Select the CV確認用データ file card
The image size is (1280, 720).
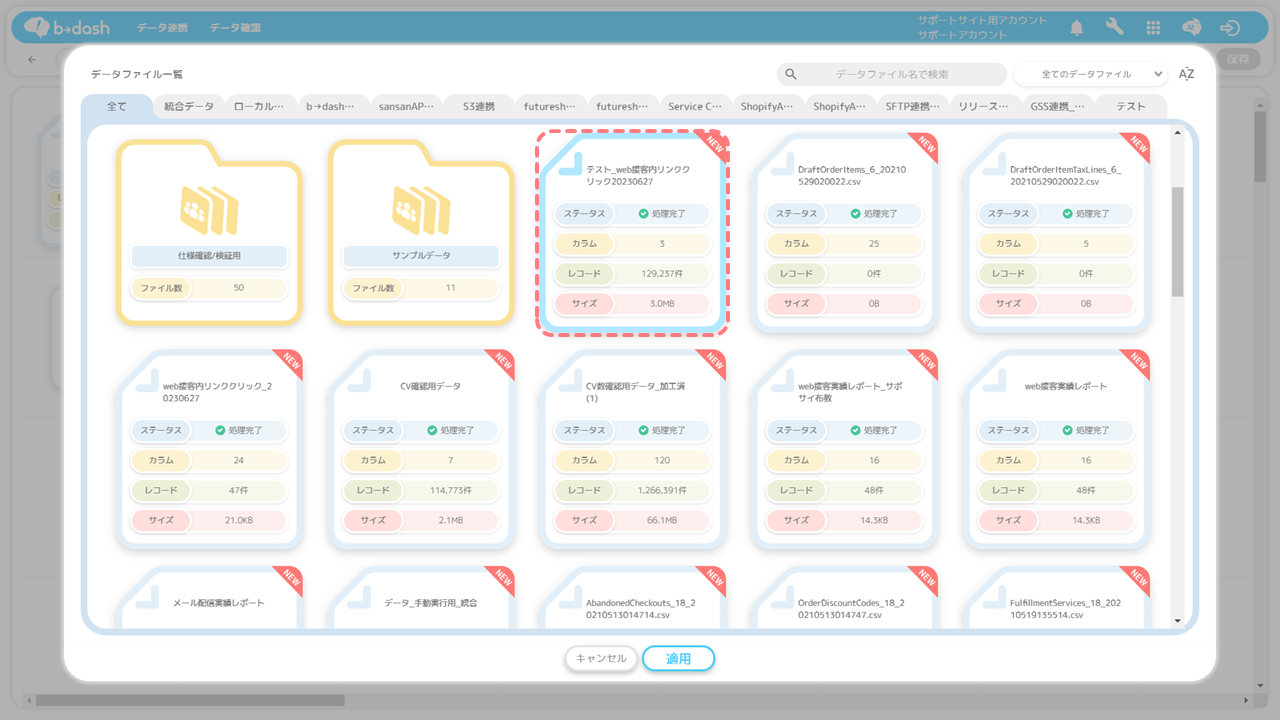pos(422,449)
